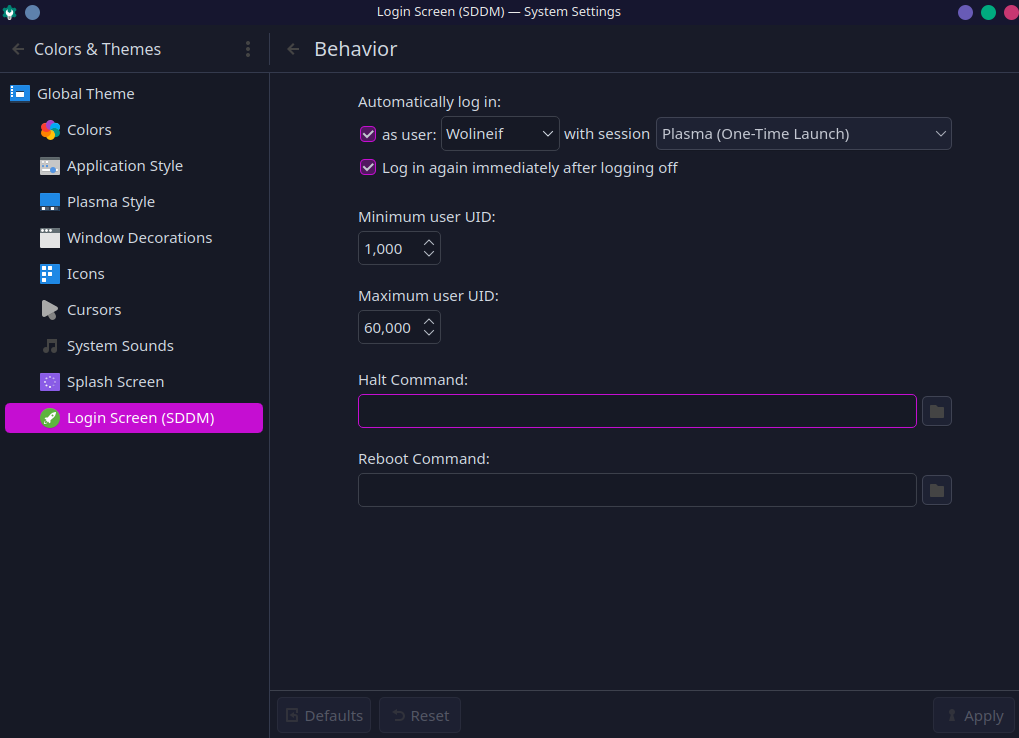Screen dimensions: 1019x738
Task: Browse for a Halt Command file
Action: 936,411
